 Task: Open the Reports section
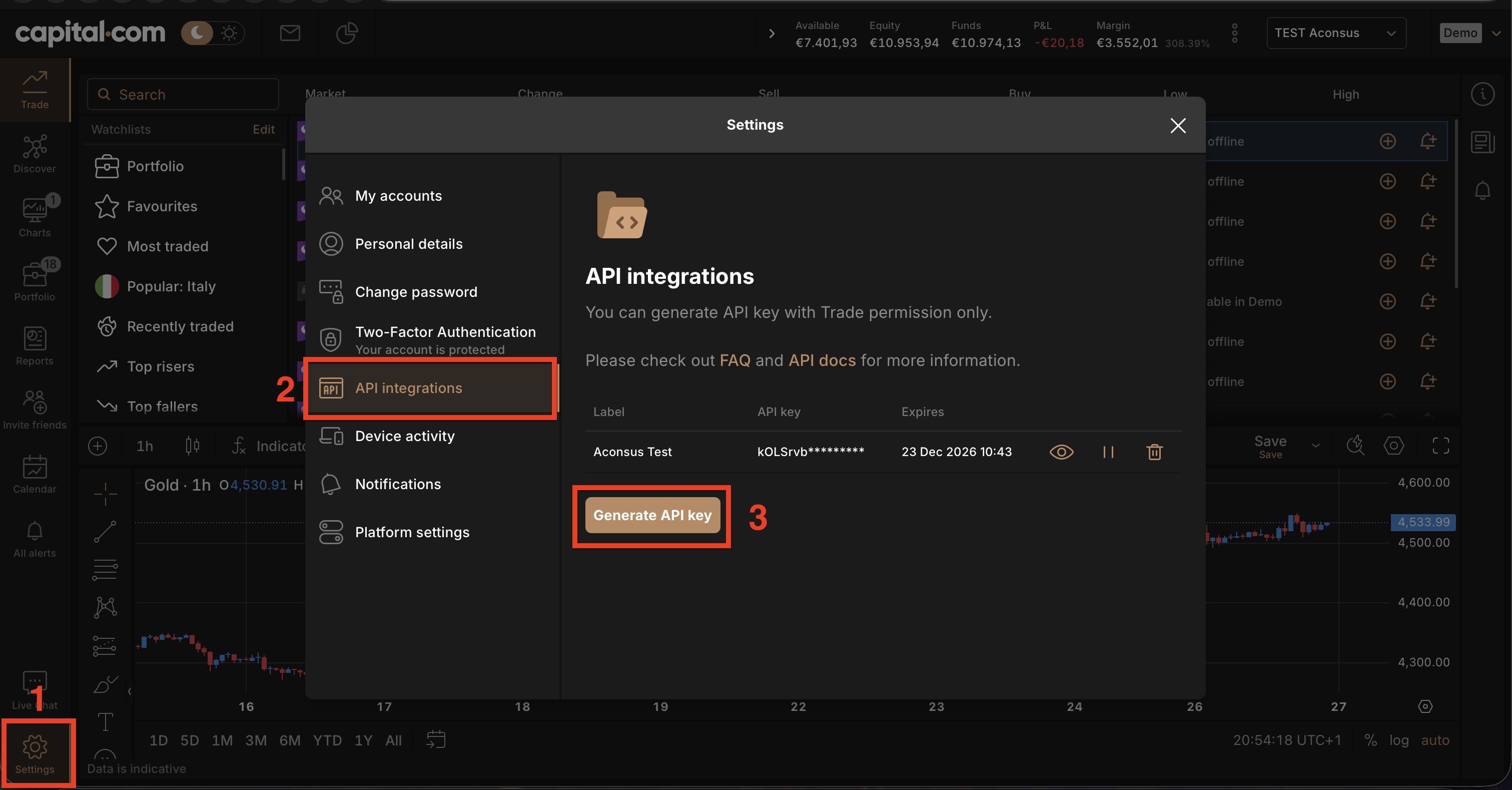[35, 345]
